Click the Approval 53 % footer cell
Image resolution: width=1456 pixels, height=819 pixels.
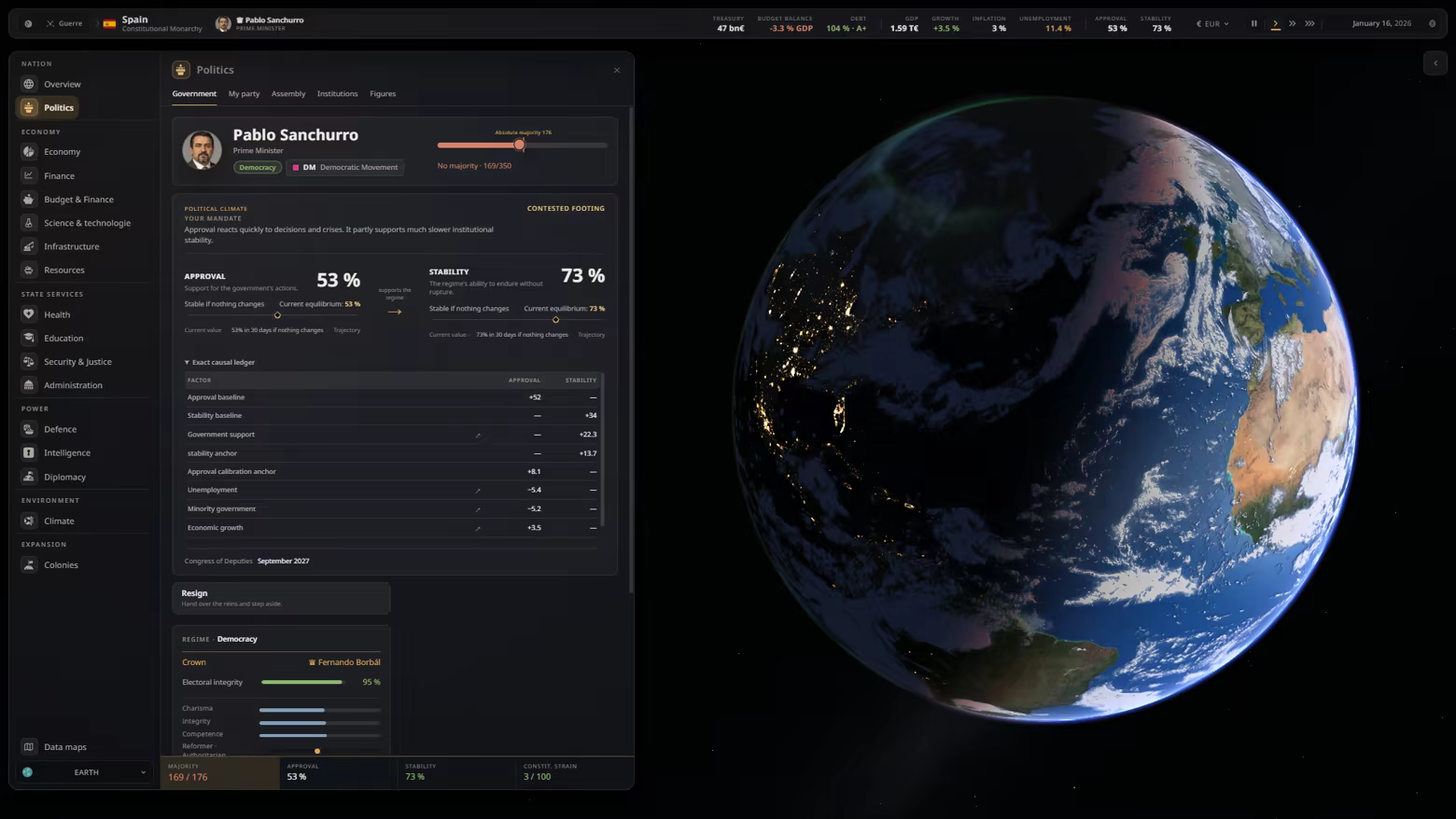[x=338, y=772]
